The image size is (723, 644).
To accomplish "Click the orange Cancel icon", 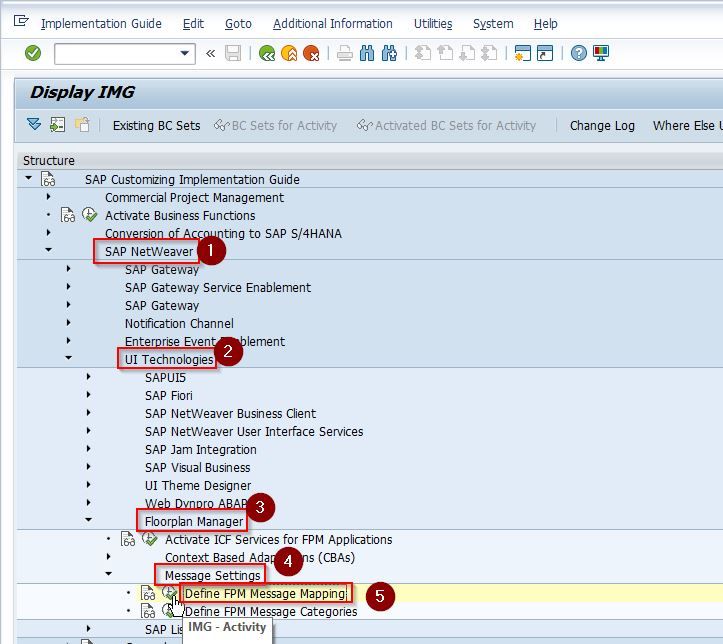I will [x=311, y=53].
